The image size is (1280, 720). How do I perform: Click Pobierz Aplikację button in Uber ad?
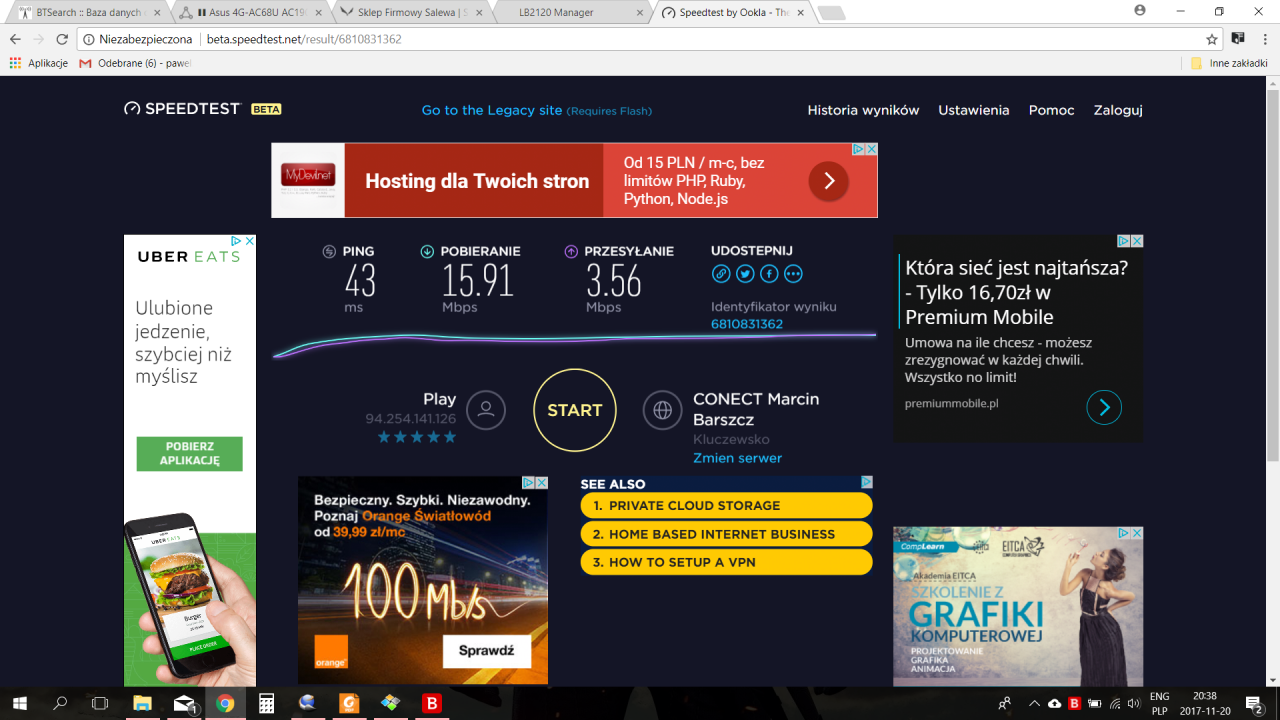190,454
